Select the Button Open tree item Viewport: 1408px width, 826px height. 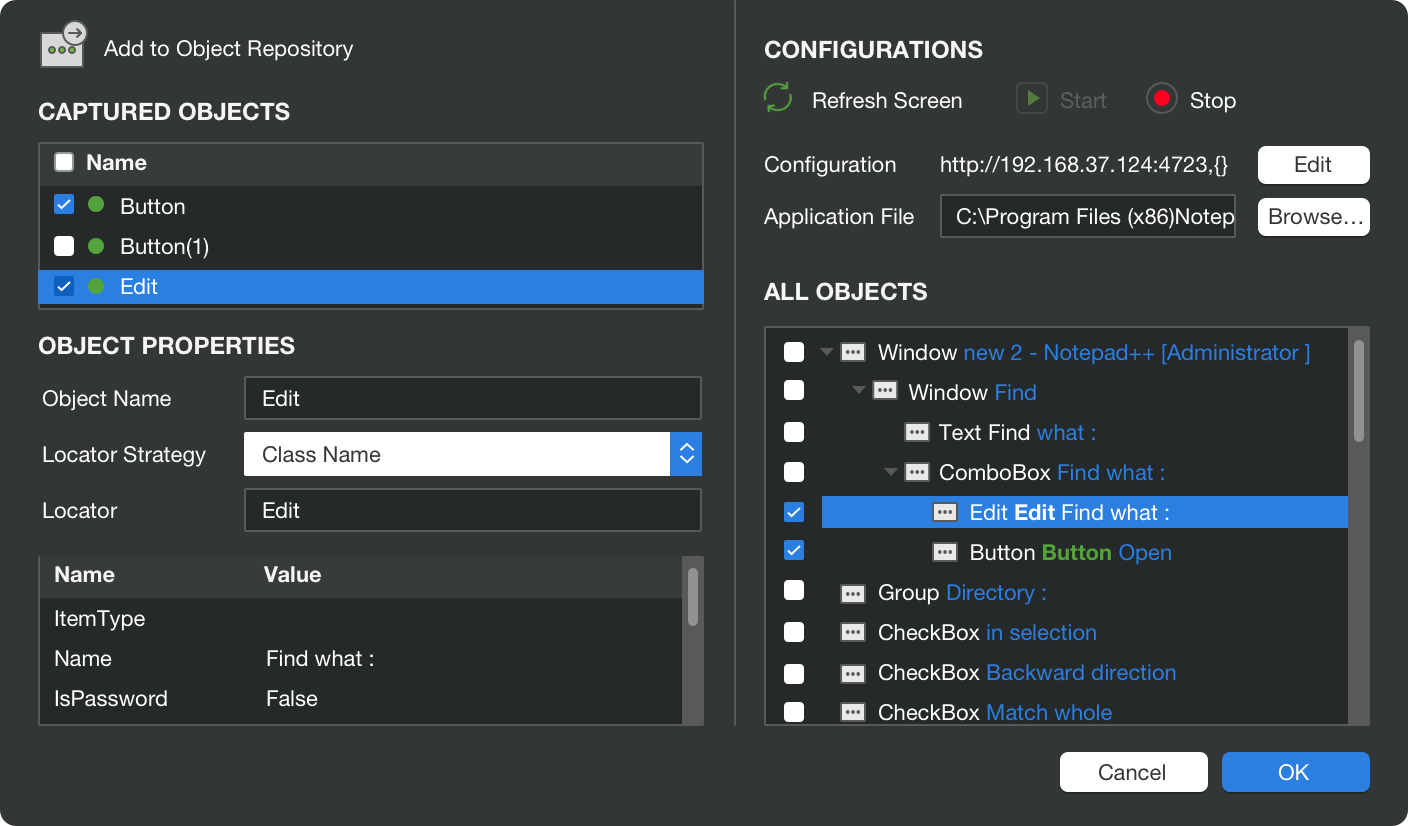click(1070, 553)
